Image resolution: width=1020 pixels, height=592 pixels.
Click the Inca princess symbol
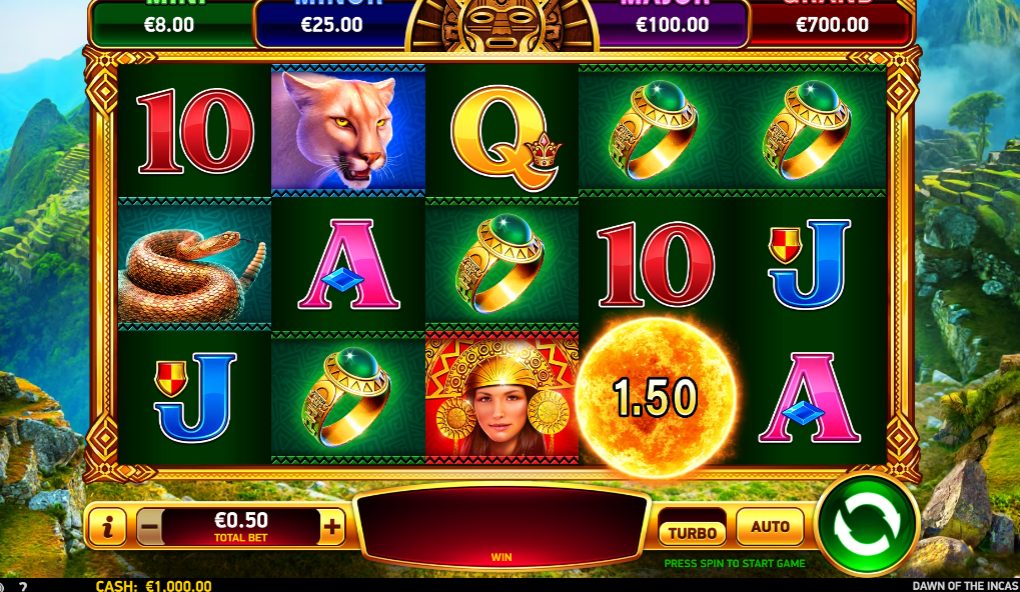click(502, 397)
